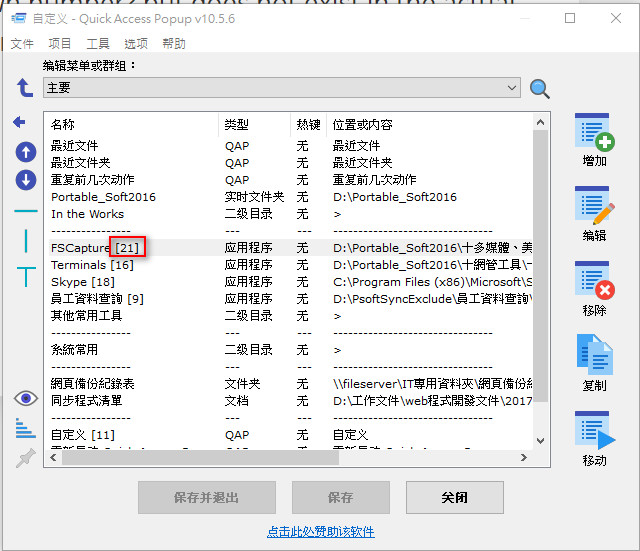640x551 pixels.
Task: Click the list's vertical scrollbar up arrow
Action: click(x=540, y=122)
